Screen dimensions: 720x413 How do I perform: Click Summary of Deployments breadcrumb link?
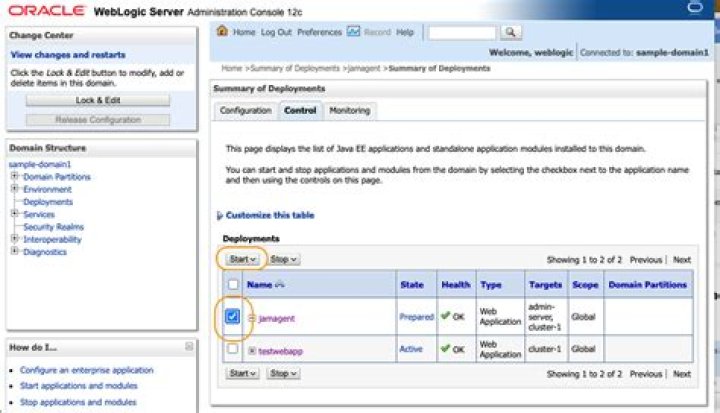pyautogui.click(x=295, y=68)
